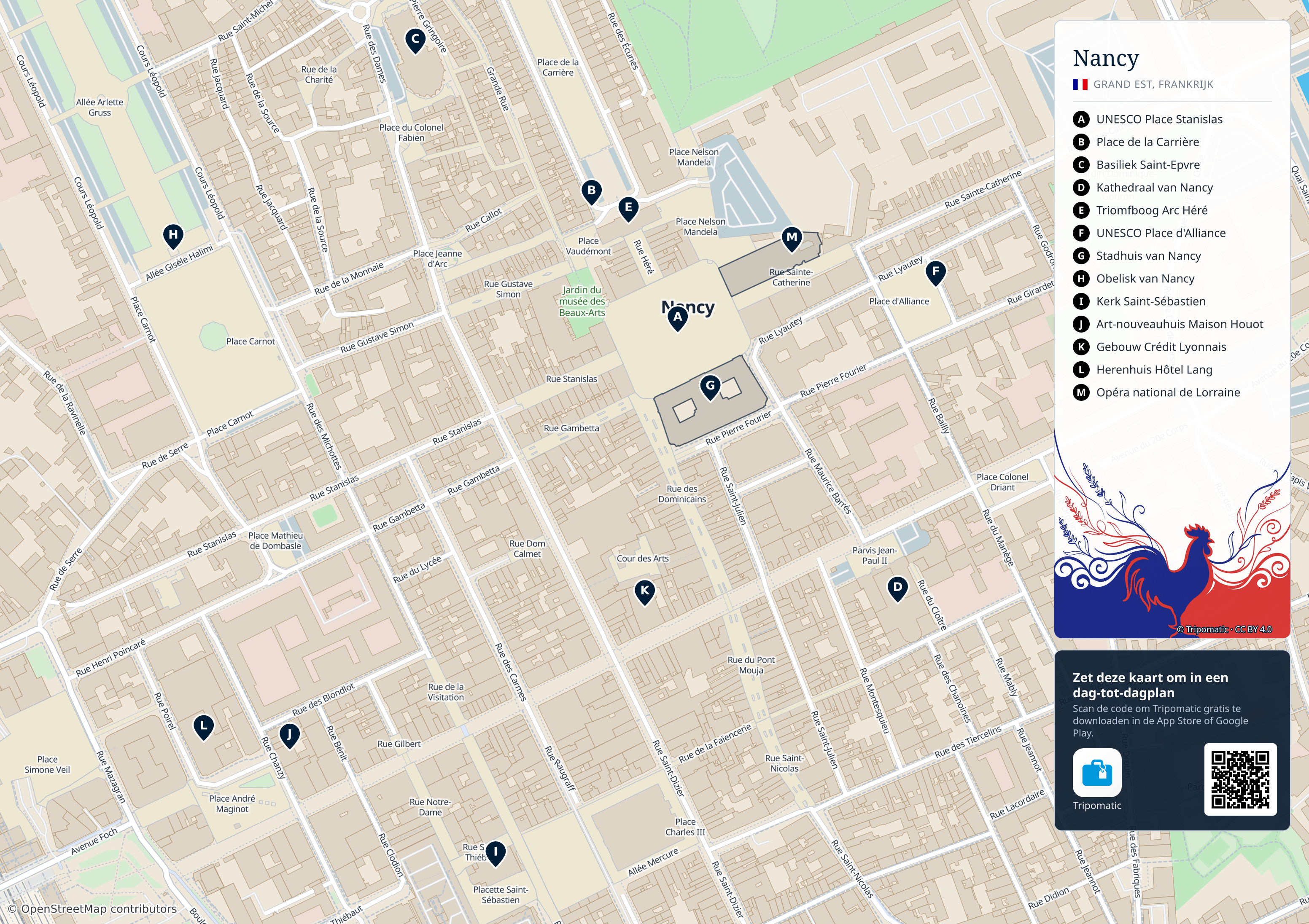Click the legend text 'Place de la Carrière'

[1147, 142]
